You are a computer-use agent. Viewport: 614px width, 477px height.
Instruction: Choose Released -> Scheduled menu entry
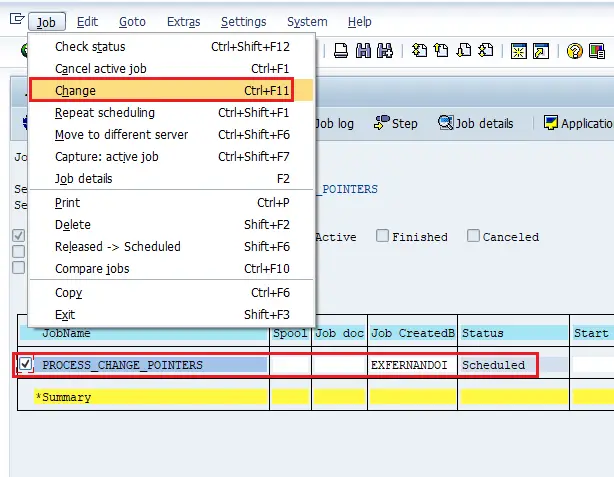(x=172, y=247)
